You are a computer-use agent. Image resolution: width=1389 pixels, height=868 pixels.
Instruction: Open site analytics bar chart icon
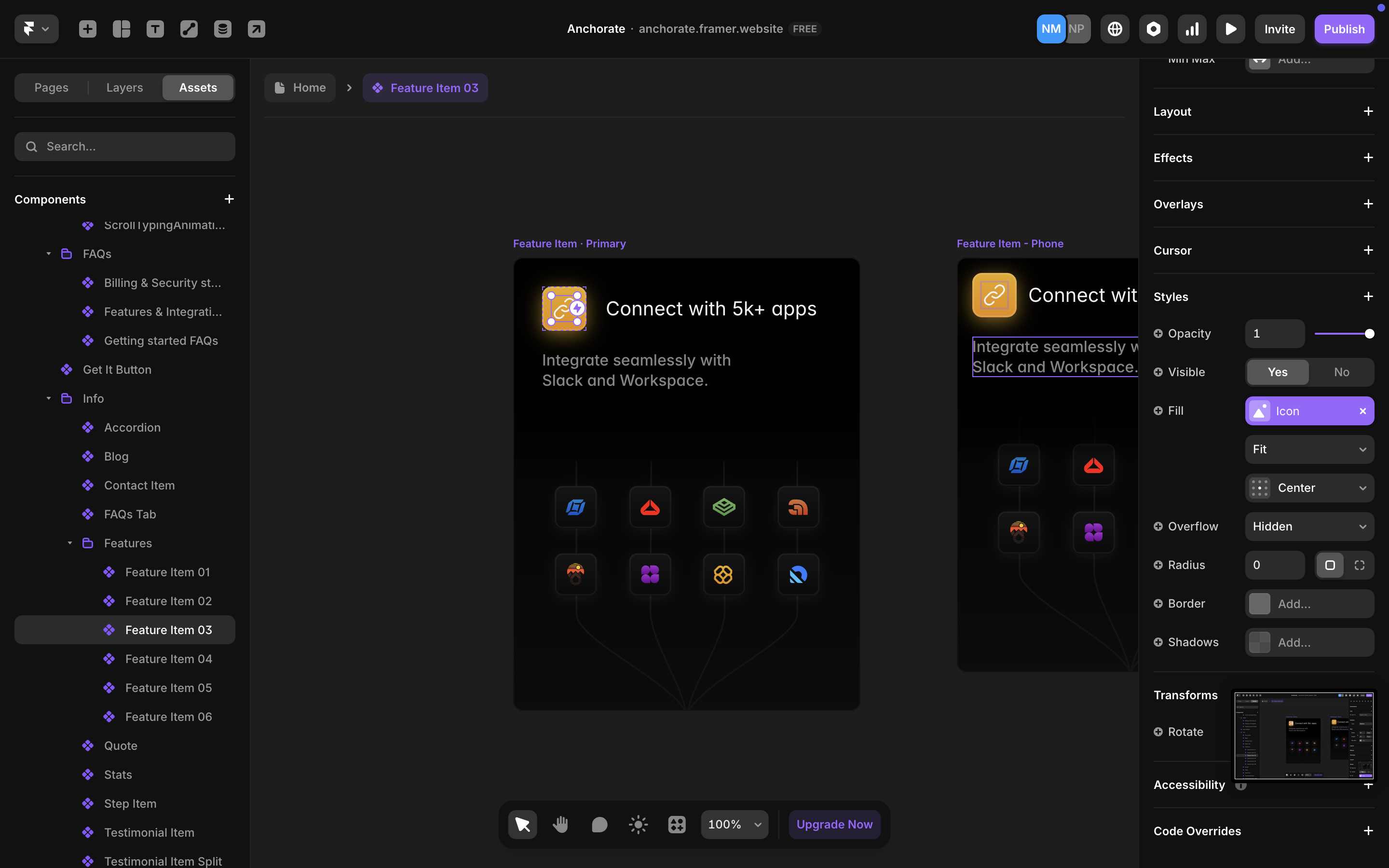coord(1192,29)
